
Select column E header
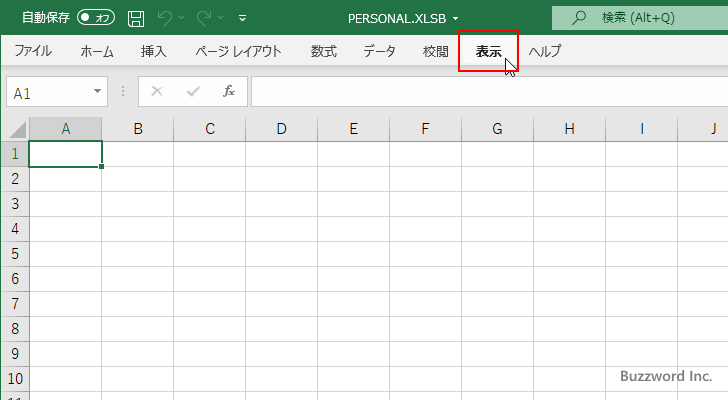[353, 129]
